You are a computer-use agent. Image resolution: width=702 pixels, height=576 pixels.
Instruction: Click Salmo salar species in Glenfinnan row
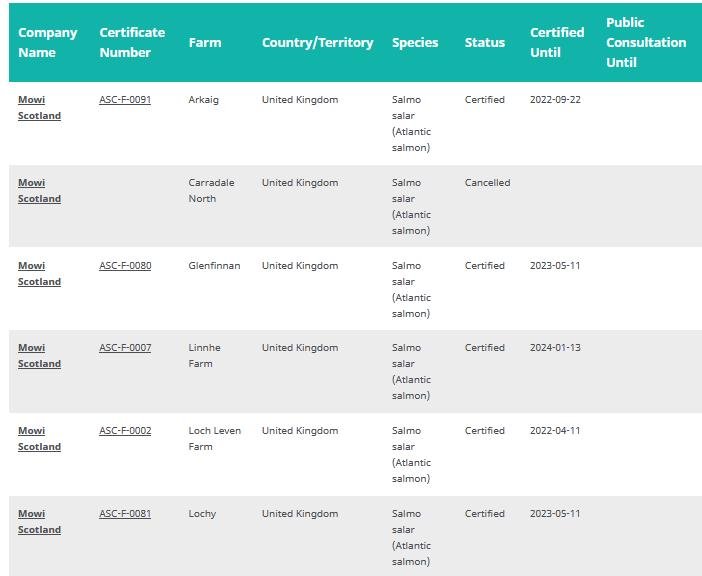tap(411, 290)
